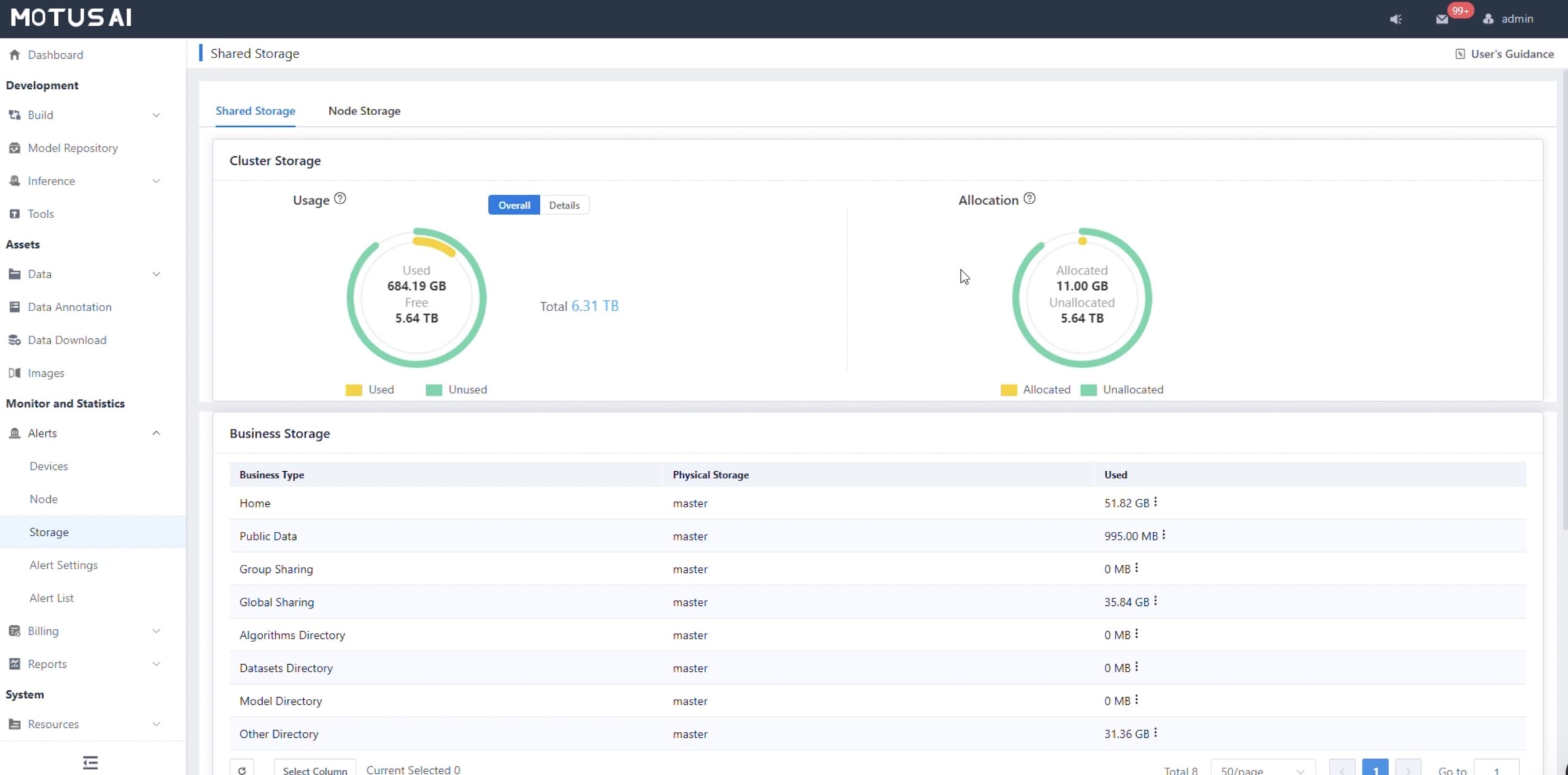Click the Allocation help question mark icon

[1030, 198]
